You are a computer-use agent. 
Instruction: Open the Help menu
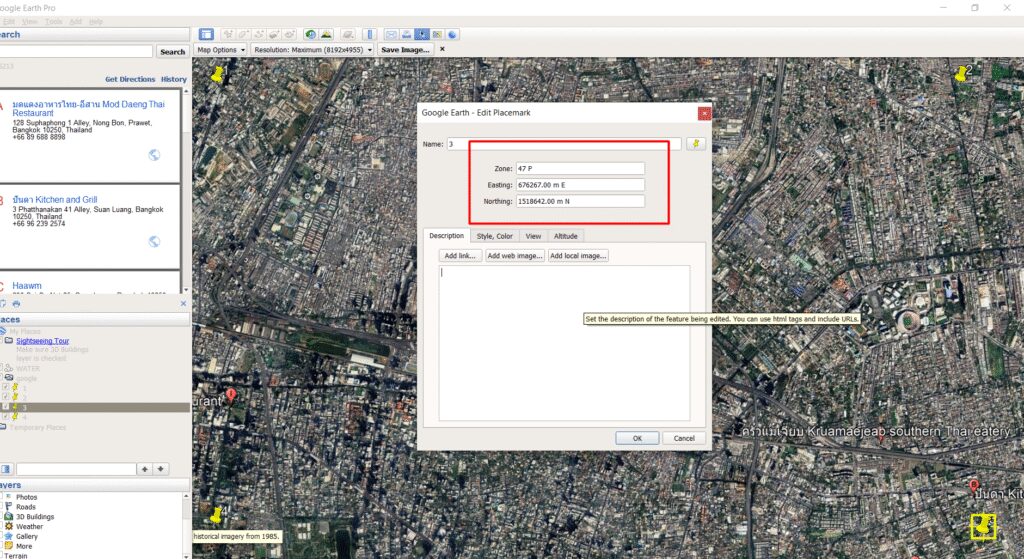(x=96, y=22)
